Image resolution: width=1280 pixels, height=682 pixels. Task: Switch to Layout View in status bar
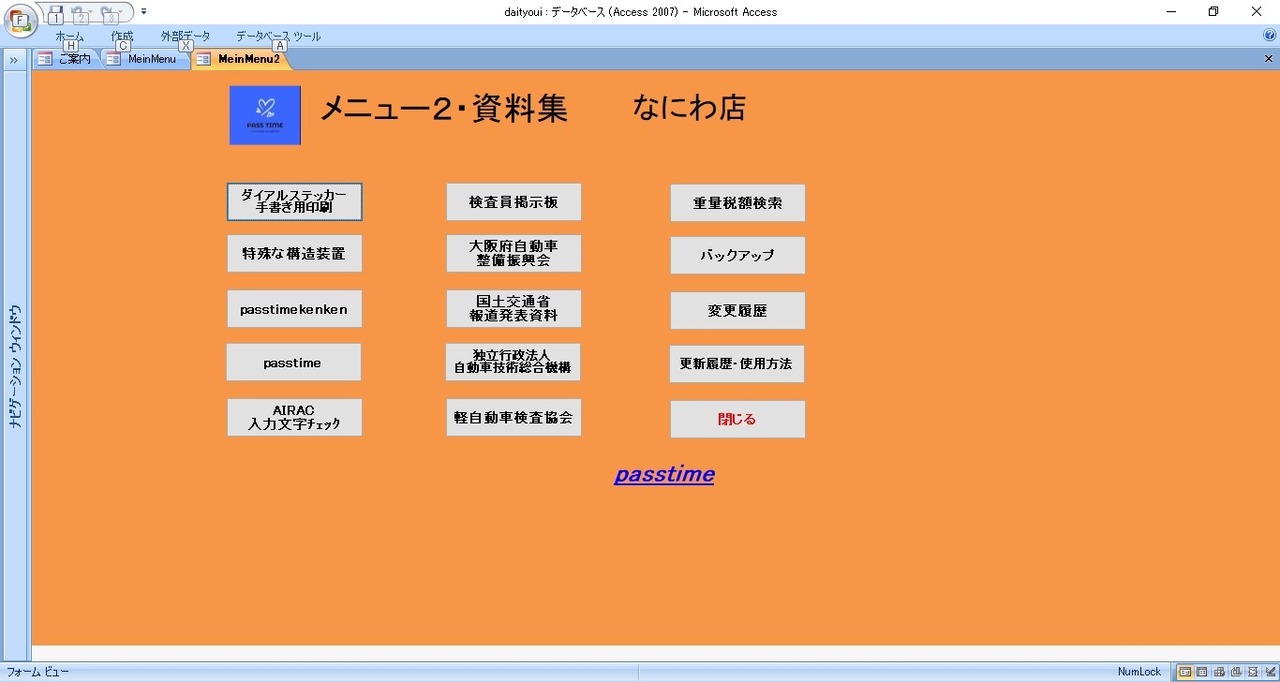[x=1253, y=672]
